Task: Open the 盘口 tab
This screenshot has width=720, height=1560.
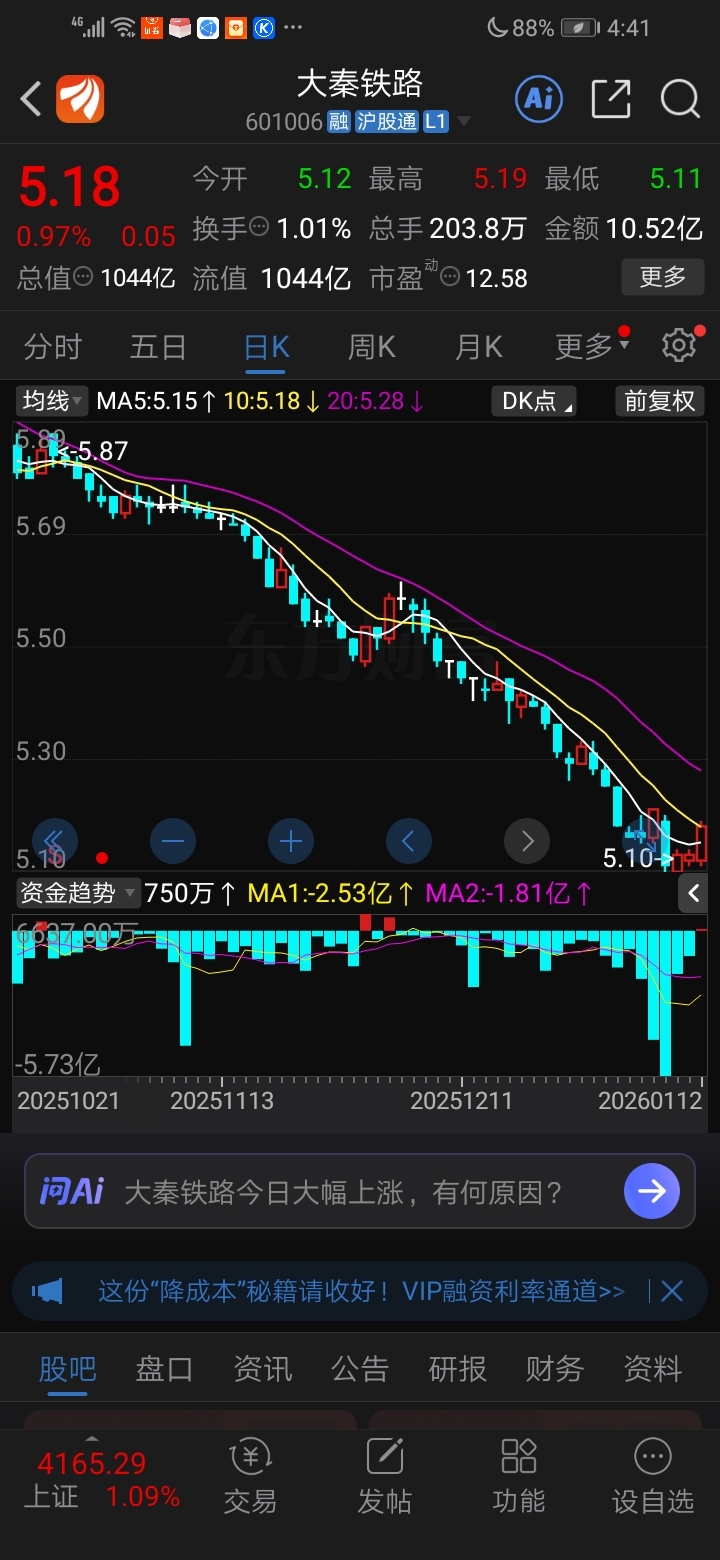Action: [x=165, y=1368]
